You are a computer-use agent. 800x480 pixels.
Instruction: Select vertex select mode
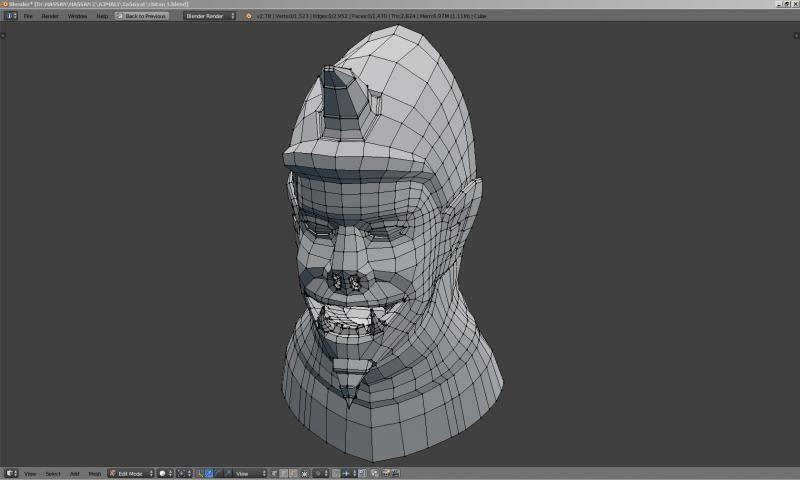(x=276, y=473)
